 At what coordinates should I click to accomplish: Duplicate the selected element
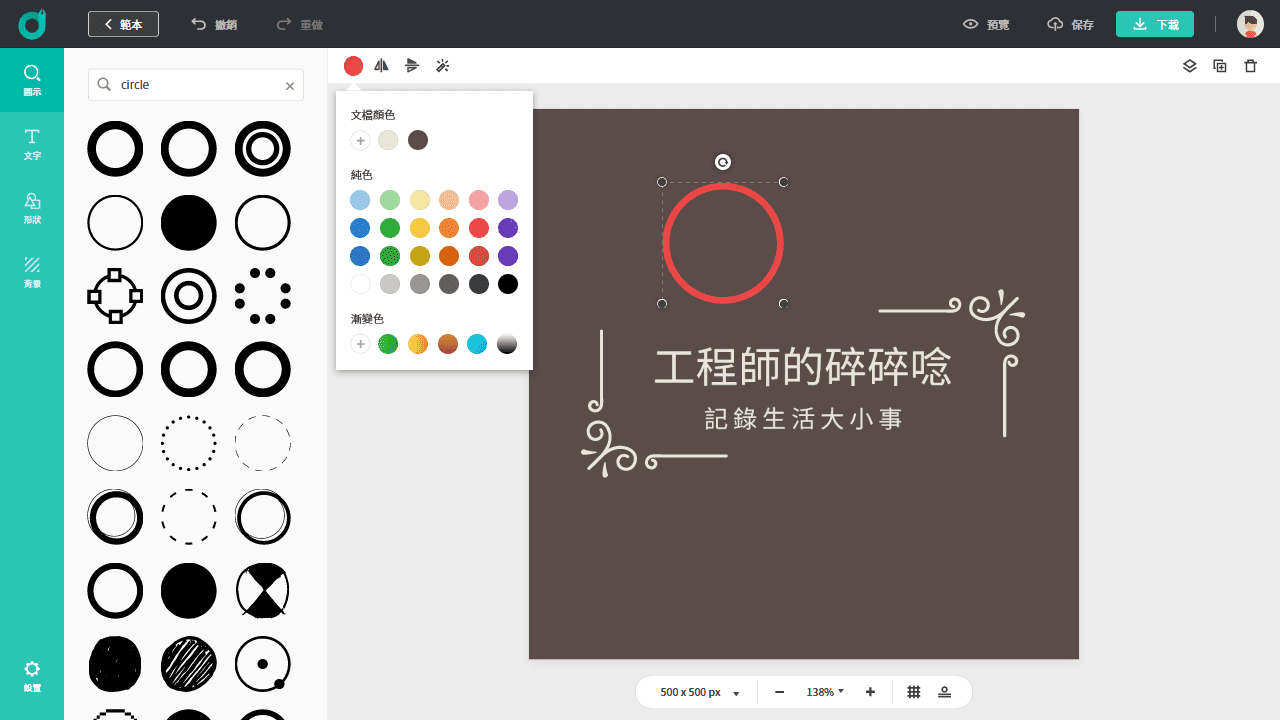click(1219, 65)
